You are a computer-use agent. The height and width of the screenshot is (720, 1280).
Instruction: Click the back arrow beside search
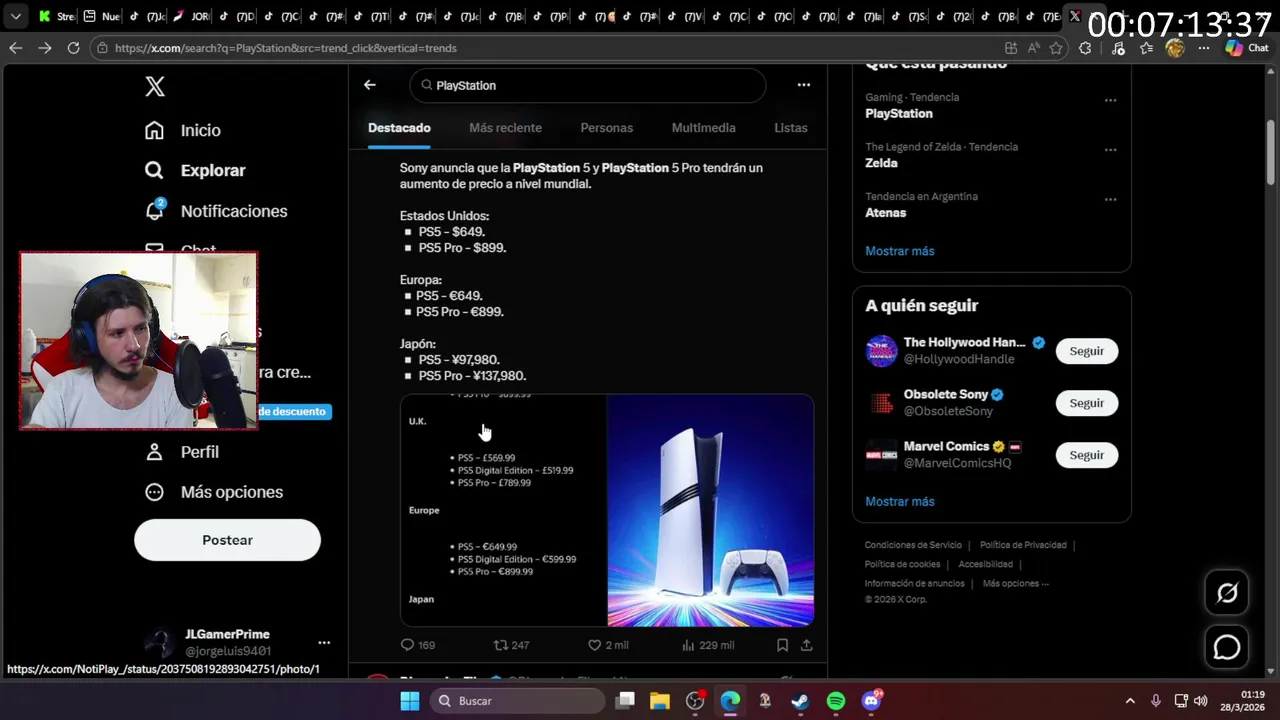[x=370, y=85]
